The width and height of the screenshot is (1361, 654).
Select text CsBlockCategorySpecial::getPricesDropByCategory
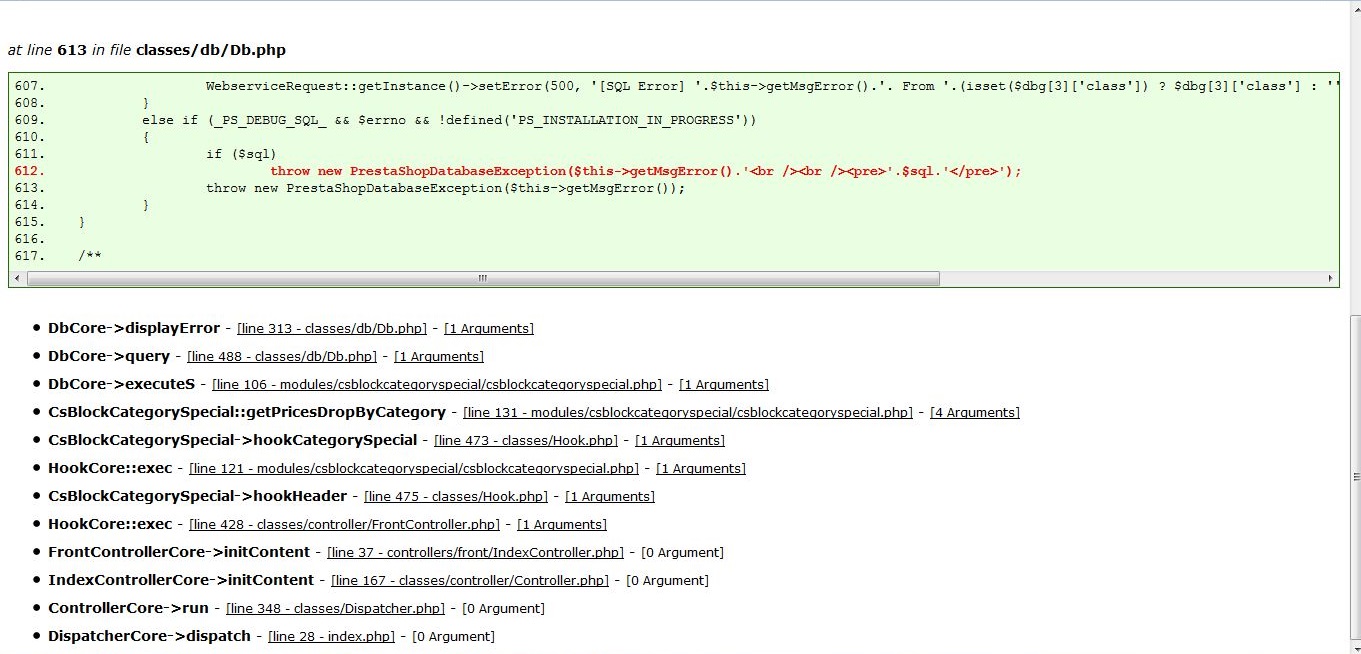tap(247, 412)
